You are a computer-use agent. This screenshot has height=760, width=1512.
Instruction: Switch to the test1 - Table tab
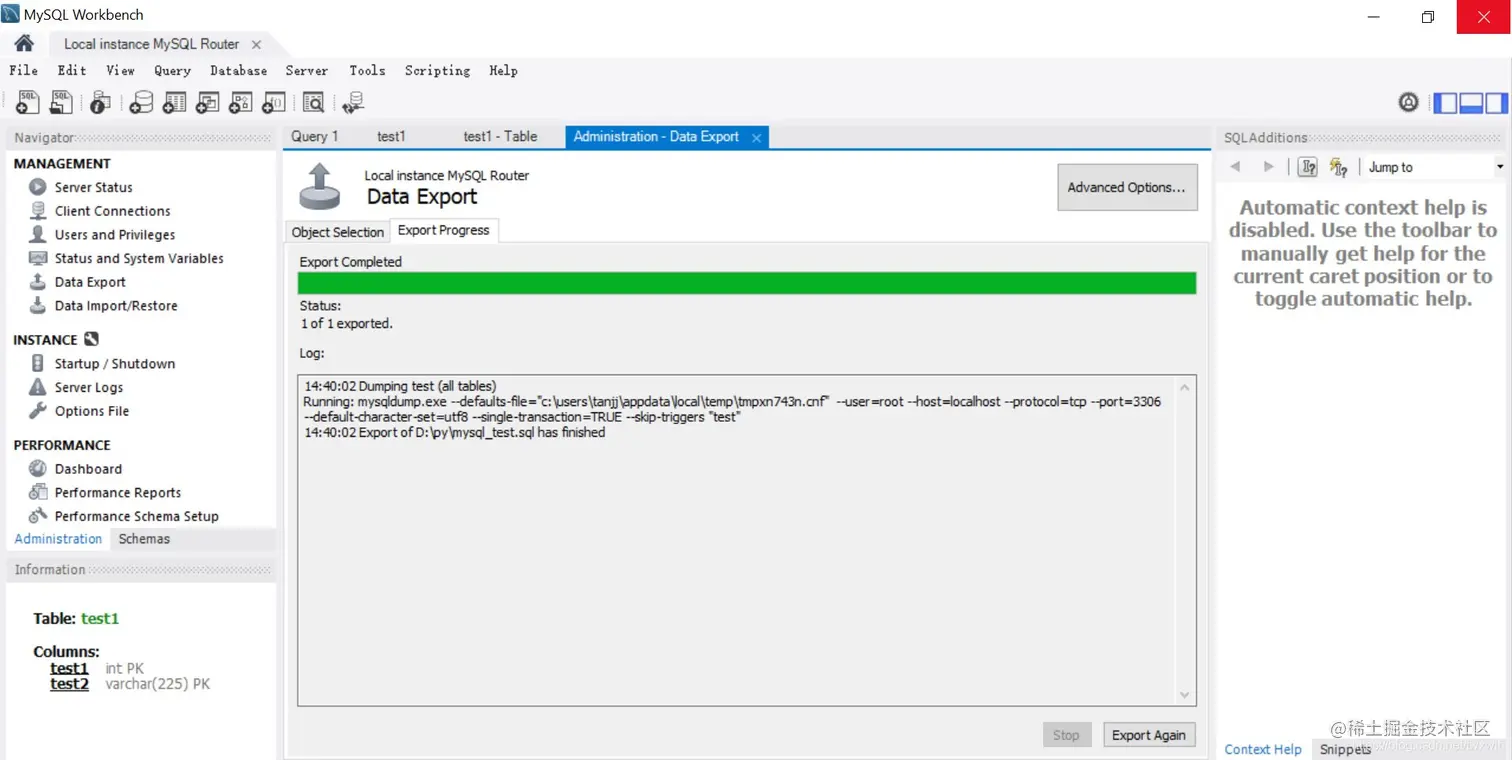[500, 136]
